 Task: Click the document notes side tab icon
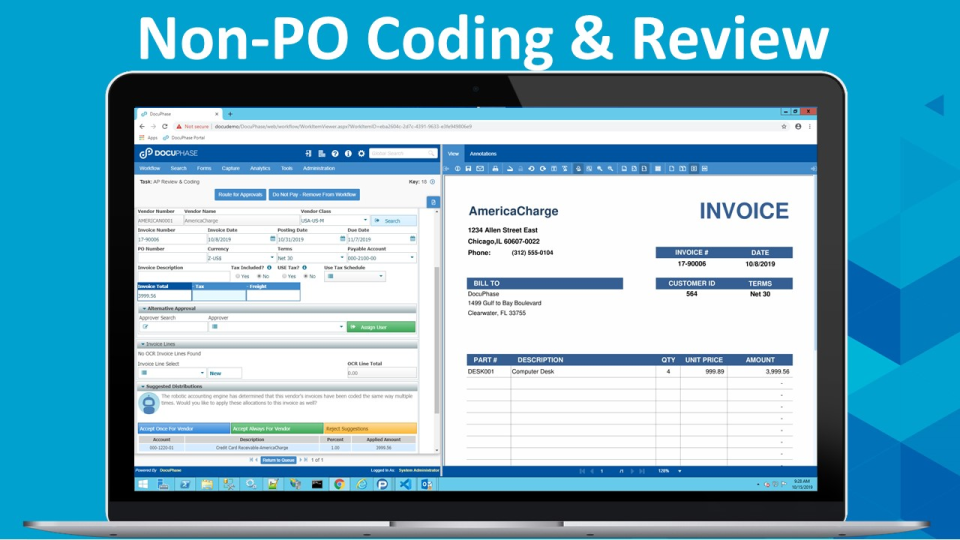coord(433,202)
